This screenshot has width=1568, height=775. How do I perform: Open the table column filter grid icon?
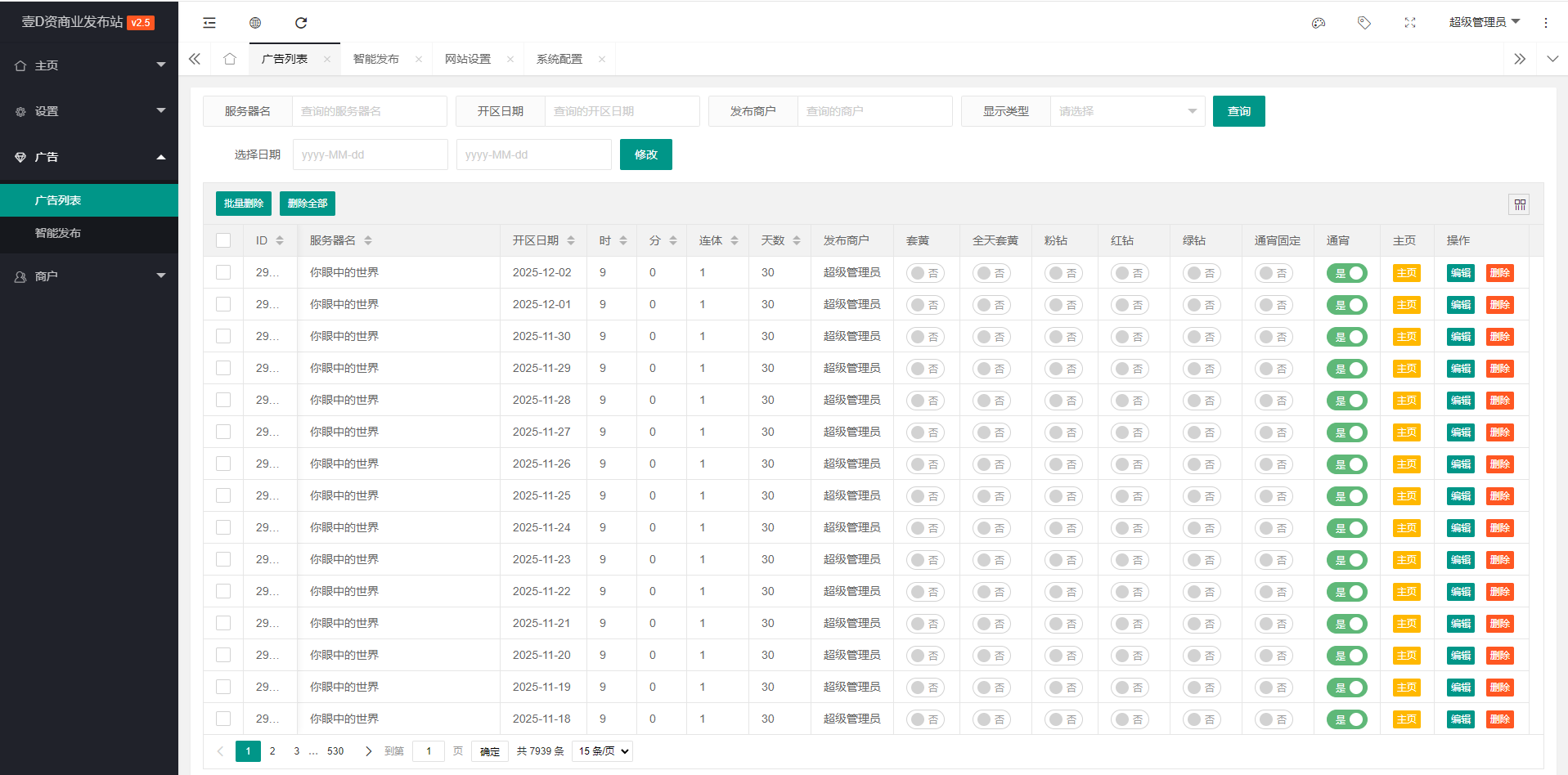(1519, 204)
